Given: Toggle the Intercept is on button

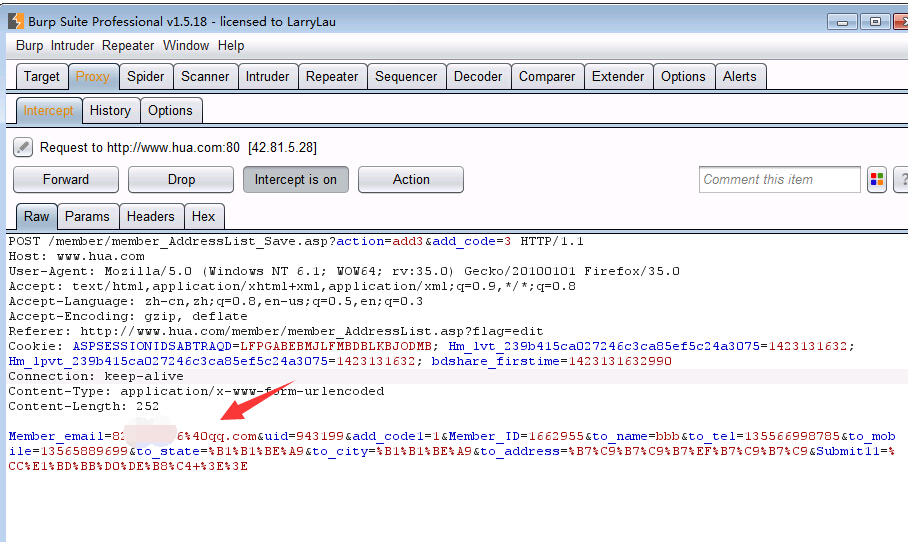Looking at the screenshot, I should [296, 180].
